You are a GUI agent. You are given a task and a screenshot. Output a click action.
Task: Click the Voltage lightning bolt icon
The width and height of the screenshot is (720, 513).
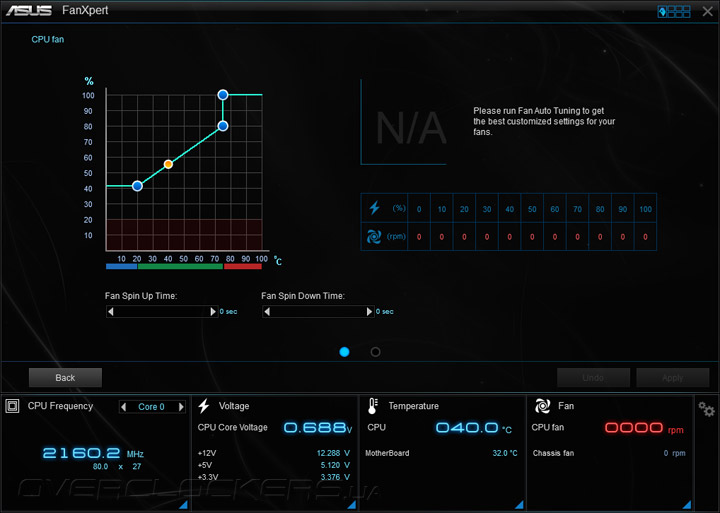204,406
